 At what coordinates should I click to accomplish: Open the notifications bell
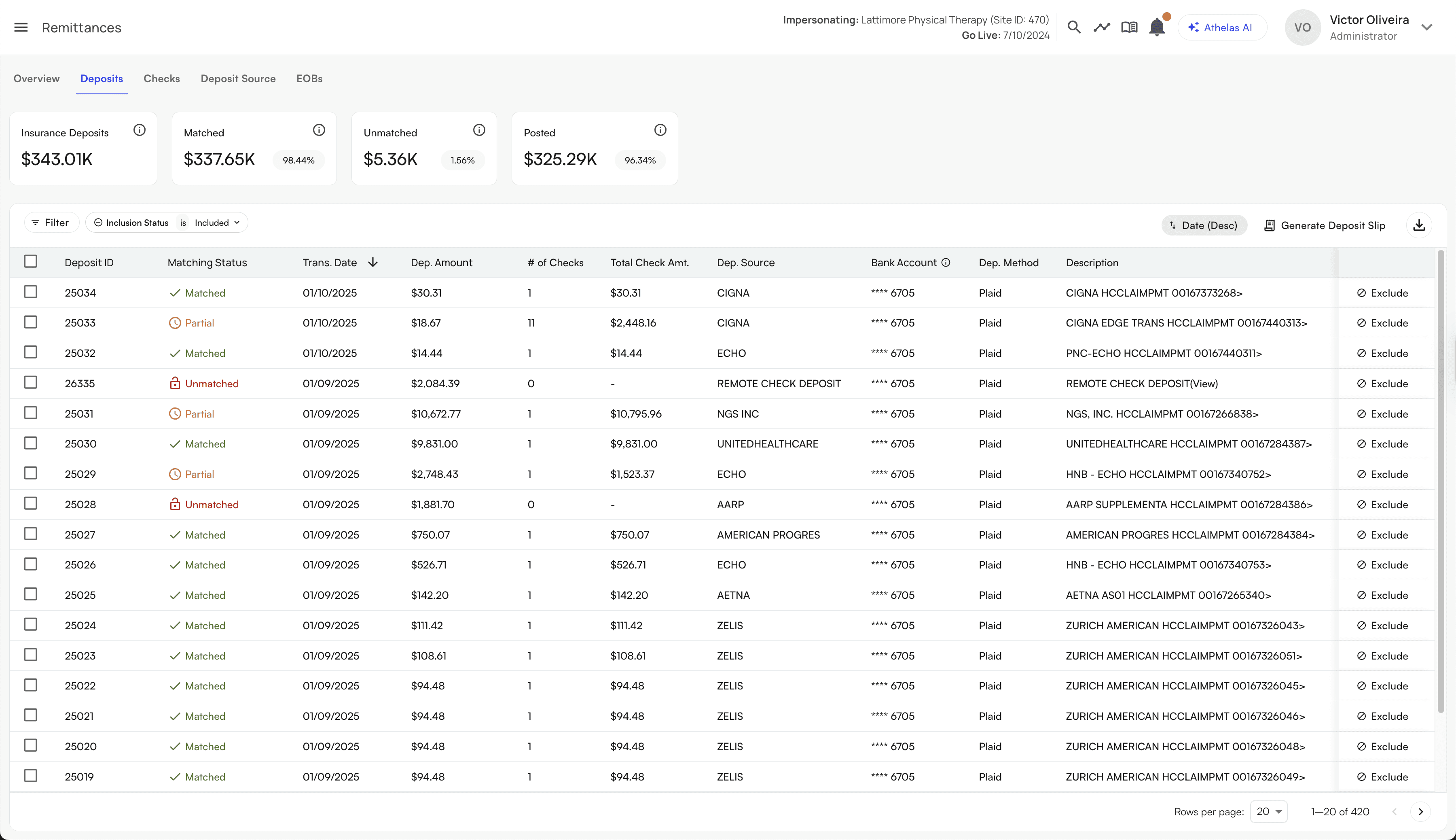coord(1157,27)
